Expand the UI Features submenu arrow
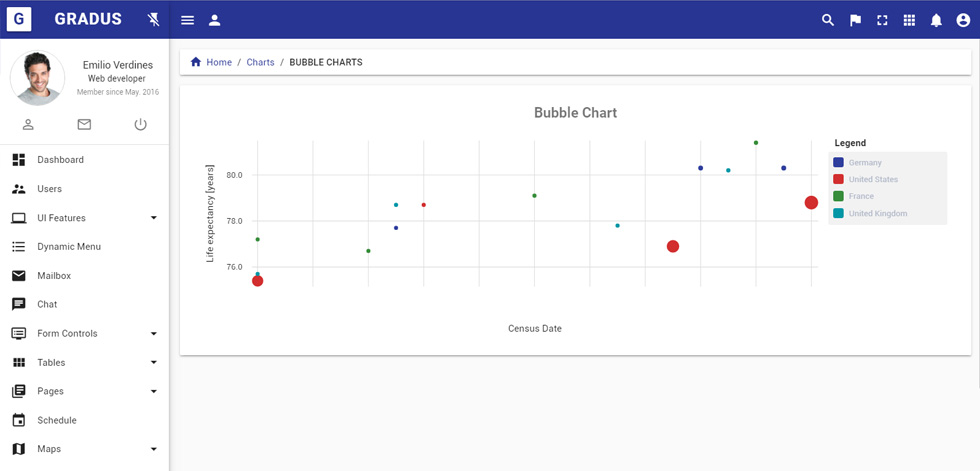 pos(154,218)
